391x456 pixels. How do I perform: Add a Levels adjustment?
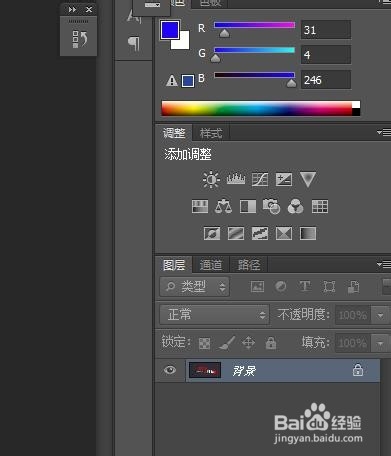[236, 179]
